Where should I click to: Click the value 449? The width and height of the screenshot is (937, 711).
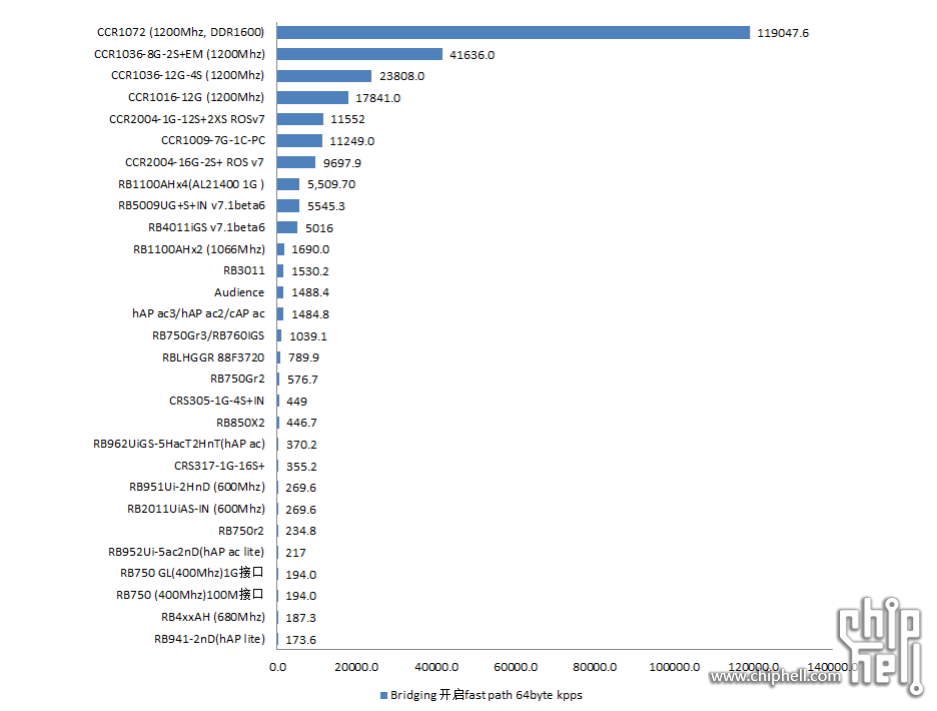pos(296,402)
